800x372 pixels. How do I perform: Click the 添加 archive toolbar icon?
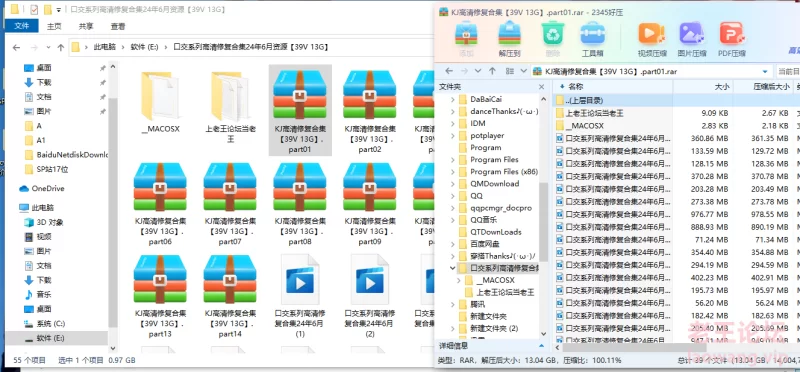pos(466,34)
